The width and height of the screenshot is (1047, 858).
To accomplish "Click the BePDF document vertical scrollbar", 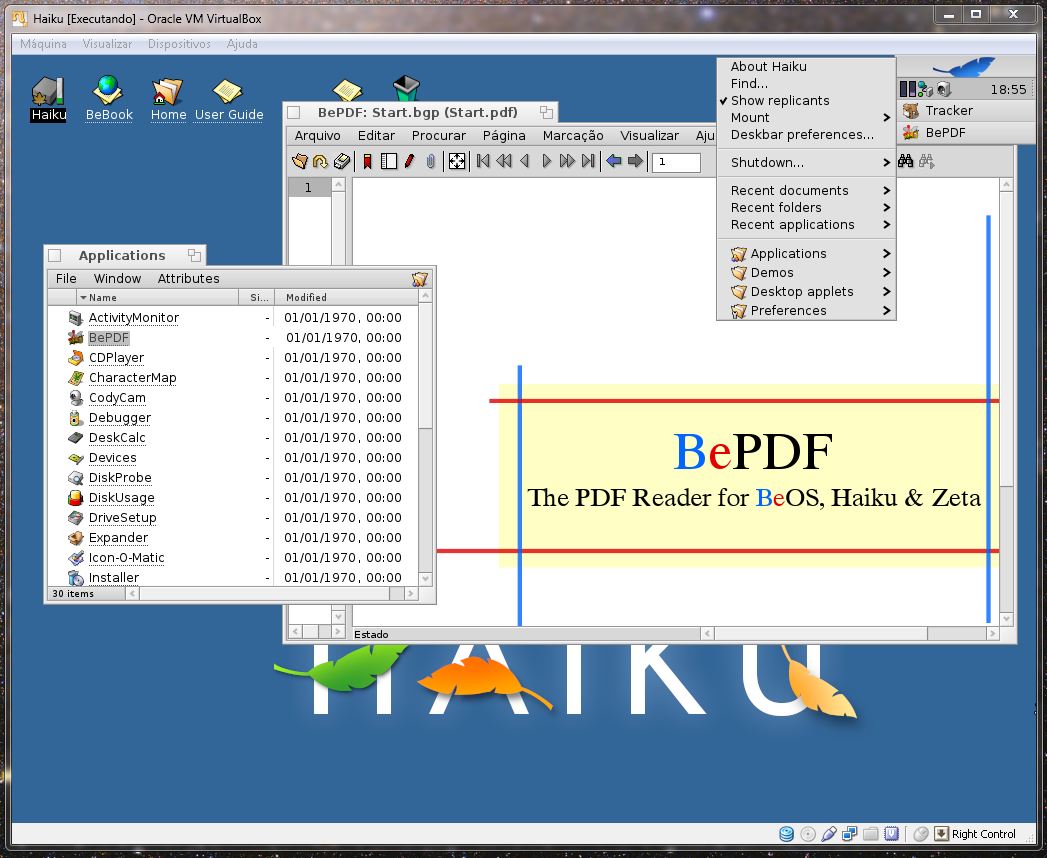I will (1006, 401).
